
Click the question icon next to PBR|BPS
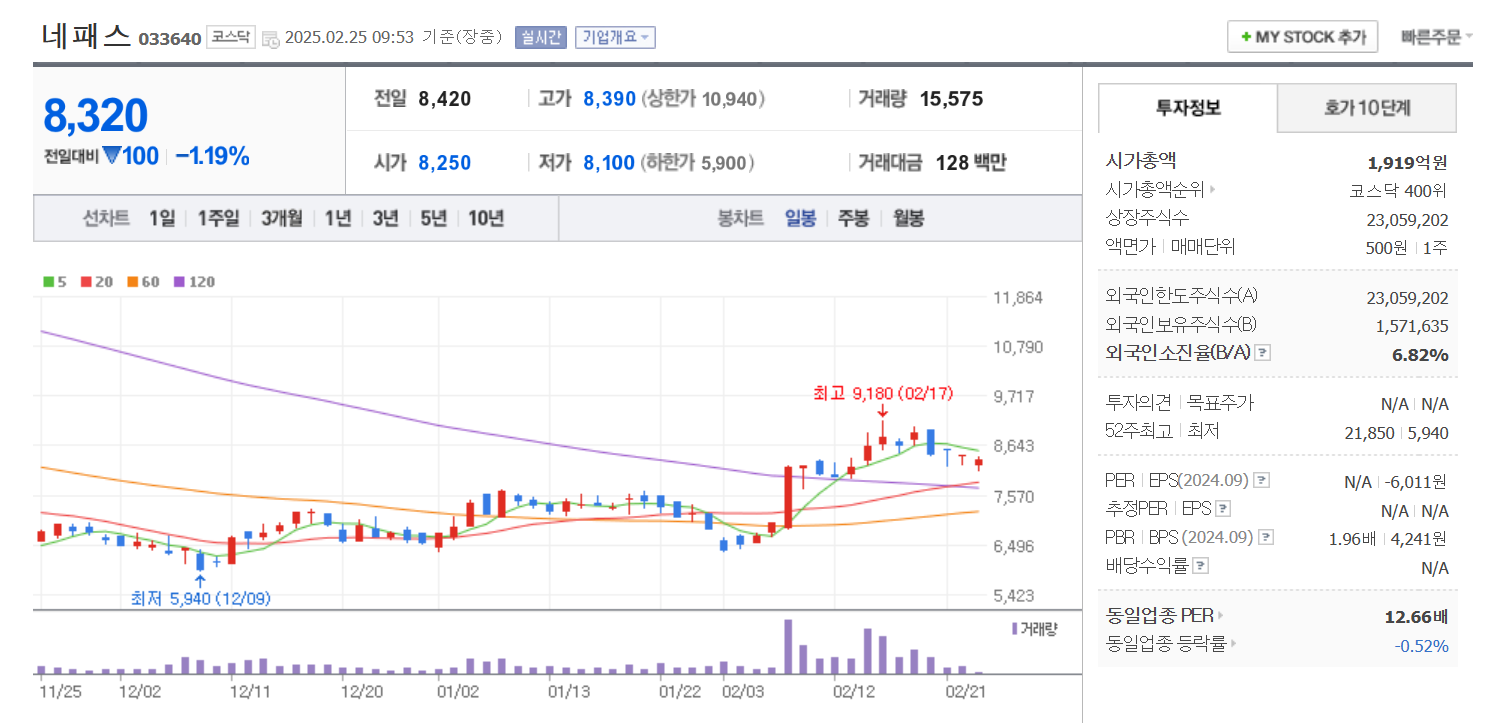[x=1264, y=536]
